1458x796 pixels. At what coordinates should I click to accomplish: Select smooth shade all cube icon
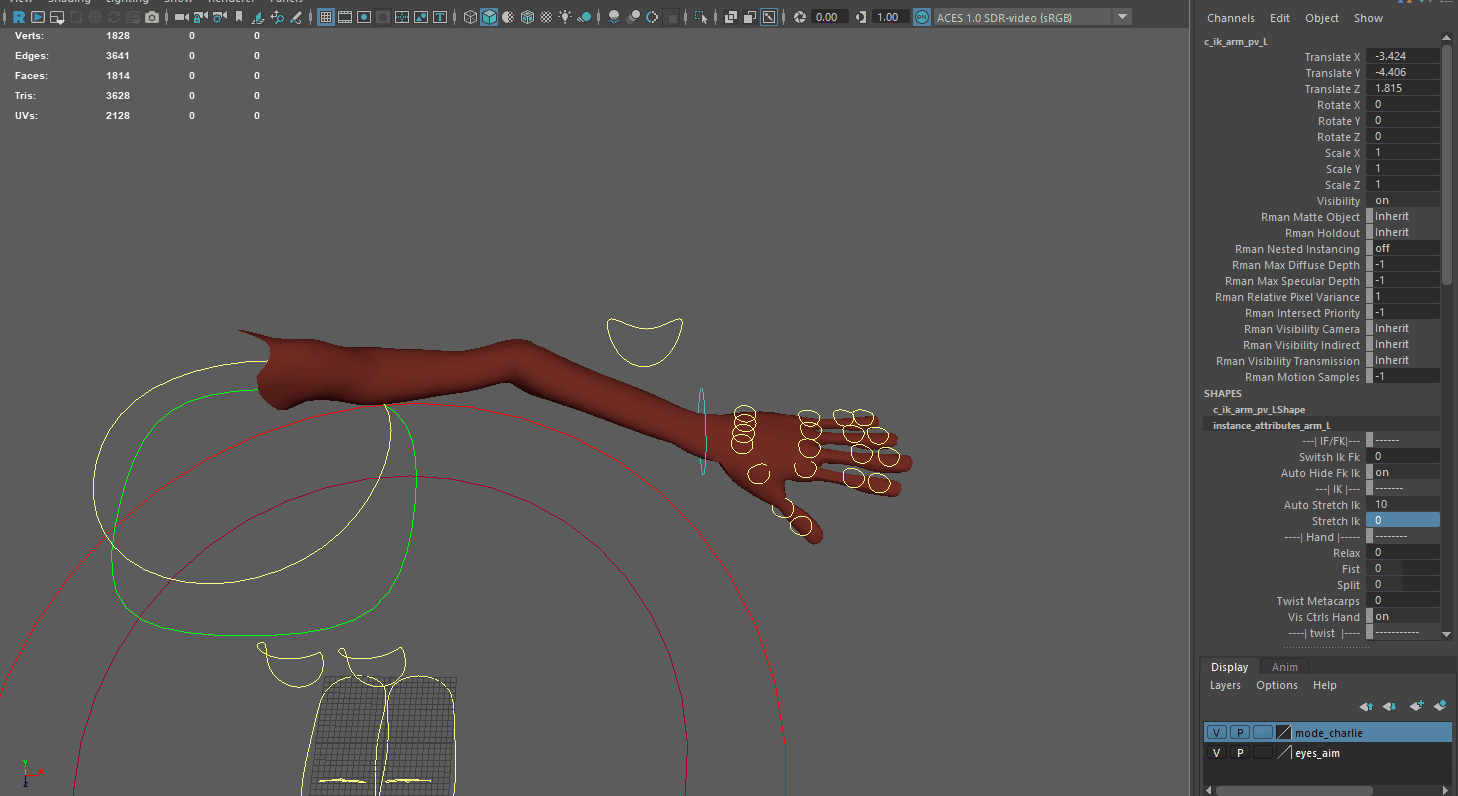click(x=489, y=17)
